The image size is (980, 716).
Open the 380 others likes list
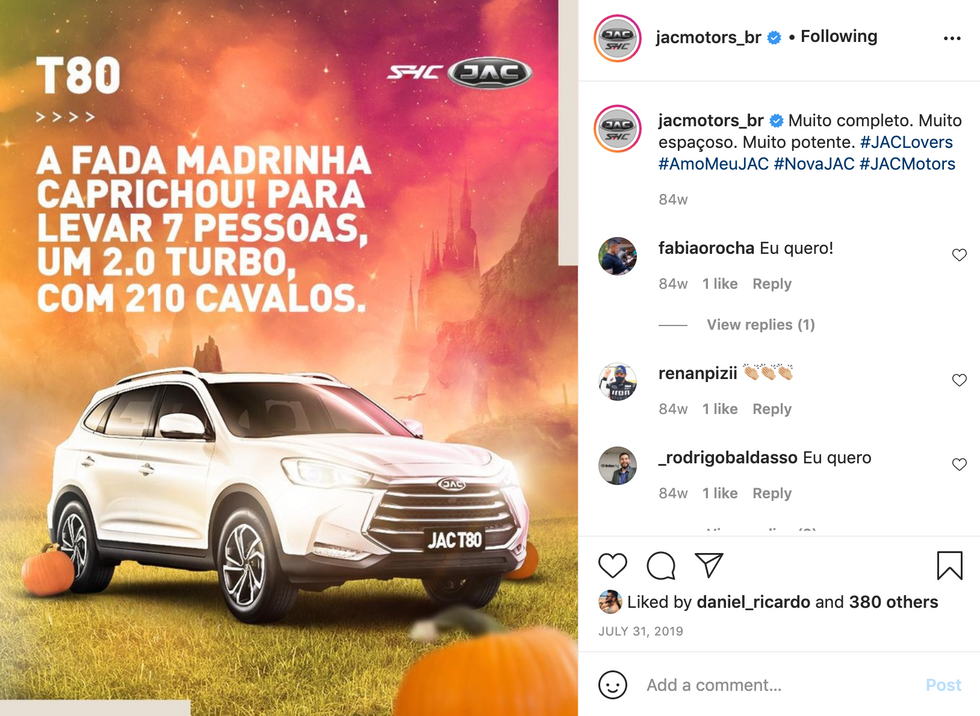893,602
